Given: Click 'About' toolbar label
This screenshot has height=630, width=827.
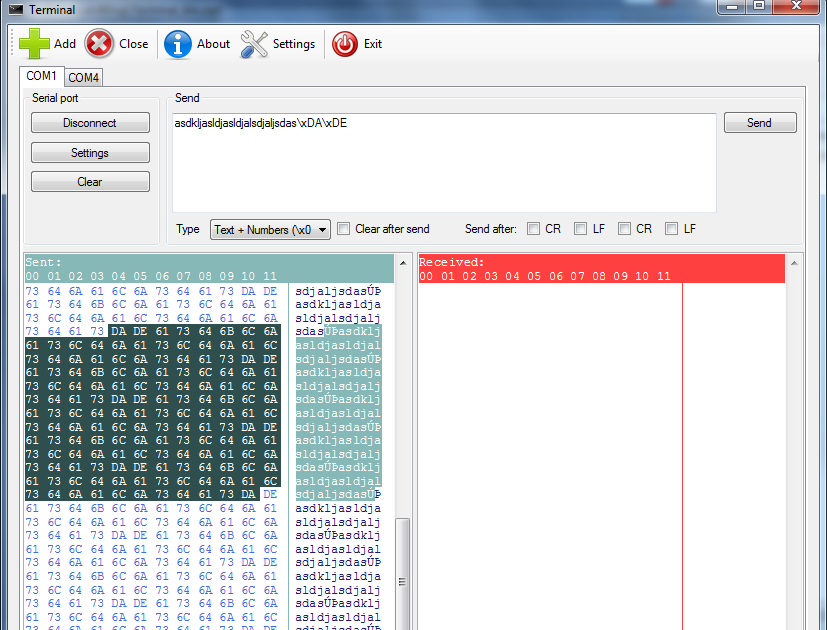Looking at the screenshot, I should pos(214,44).
